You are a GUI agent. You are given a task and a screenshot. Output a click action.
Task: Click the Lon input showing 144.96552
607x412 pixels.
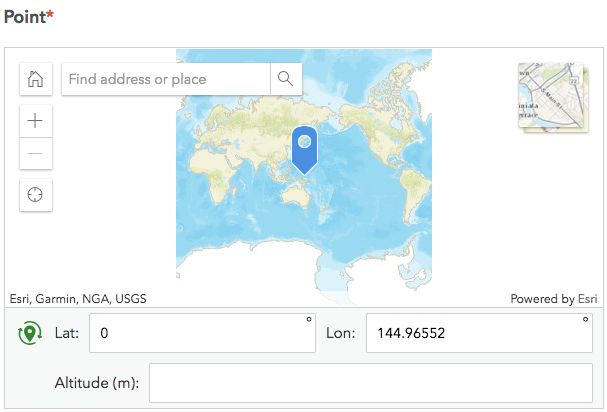[x=479, y=333]
